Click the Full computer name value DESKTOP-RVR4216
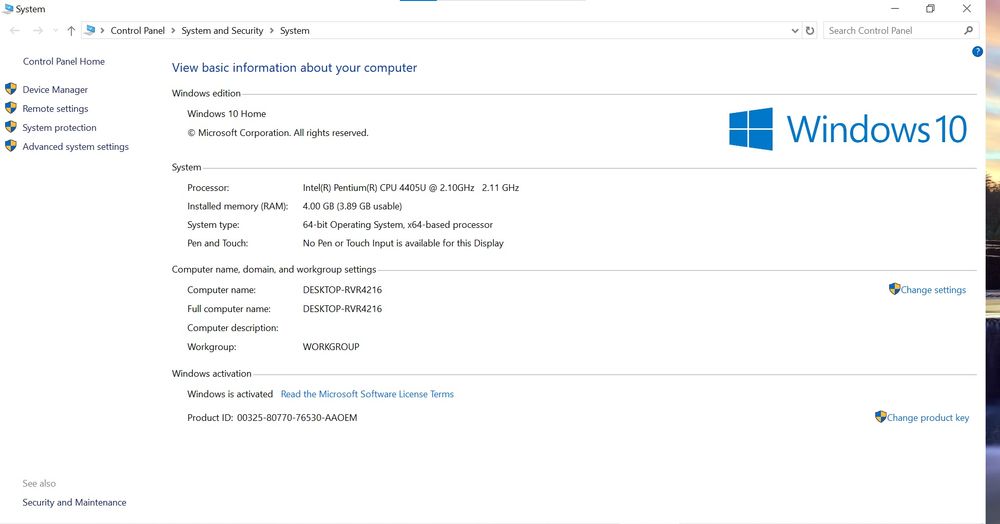 point(342,309)
